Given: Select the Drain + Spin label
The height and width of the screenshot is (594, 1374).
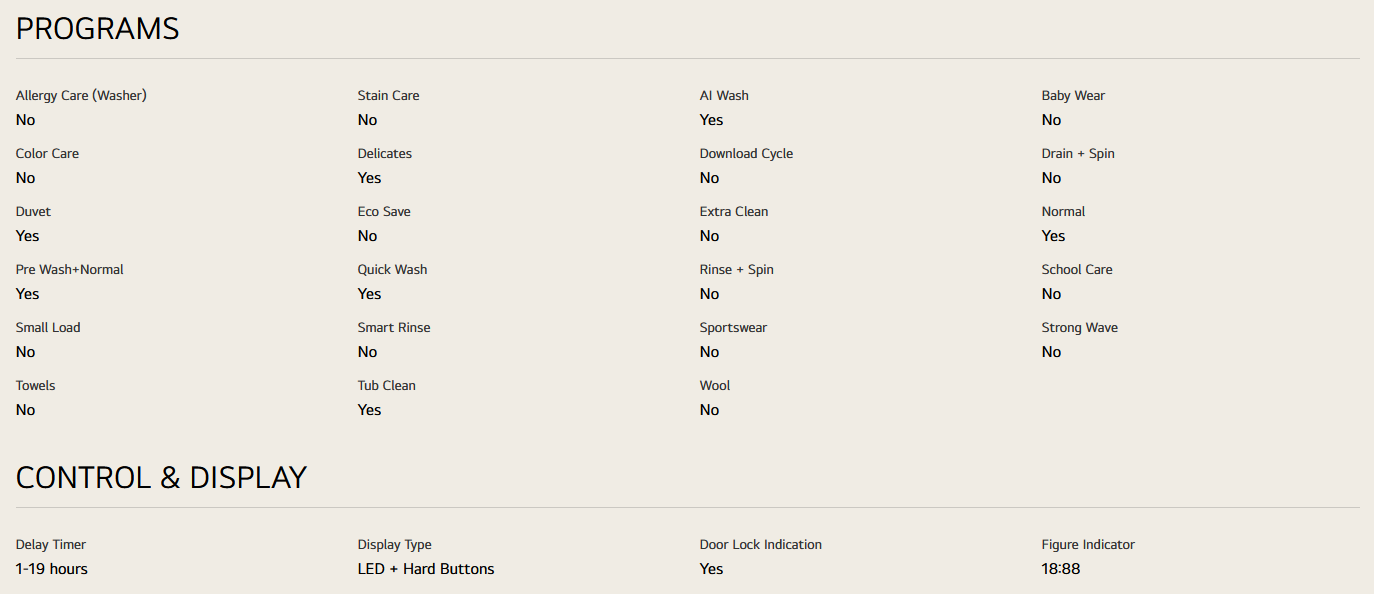Looking at the screenshot, I should (1078, 154).
